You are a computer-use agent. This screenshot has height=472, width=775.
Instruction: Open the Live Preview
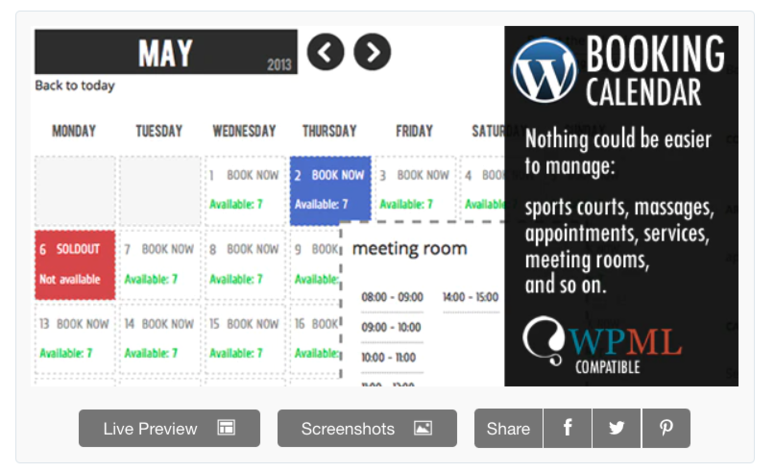(x=169, y=428)
